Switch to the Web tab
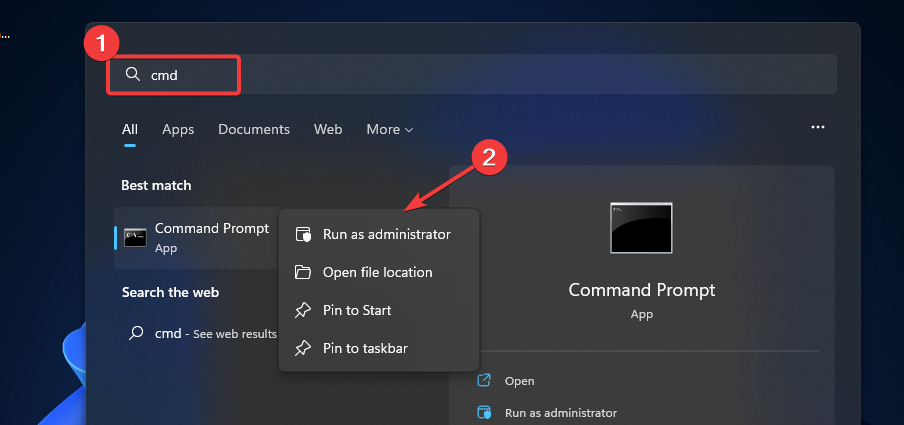904x425 pixels. pyautogui.click(x=328, y=129)
